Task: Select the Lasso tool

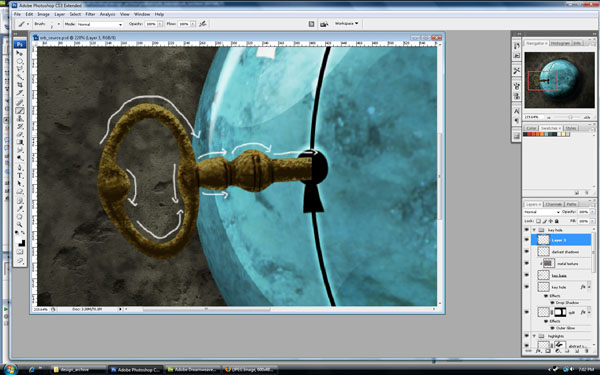Action: tap(20, 69)
